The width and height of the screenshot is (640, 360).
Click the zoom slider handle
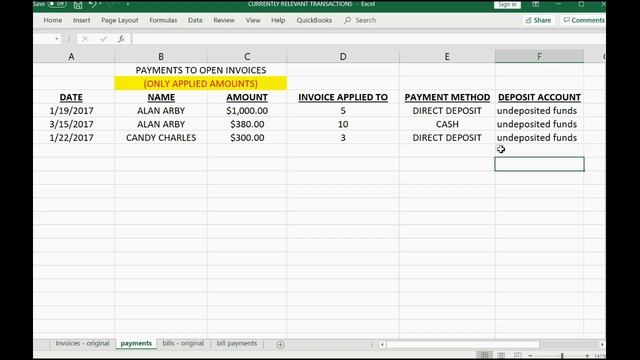tap(562, 356)
